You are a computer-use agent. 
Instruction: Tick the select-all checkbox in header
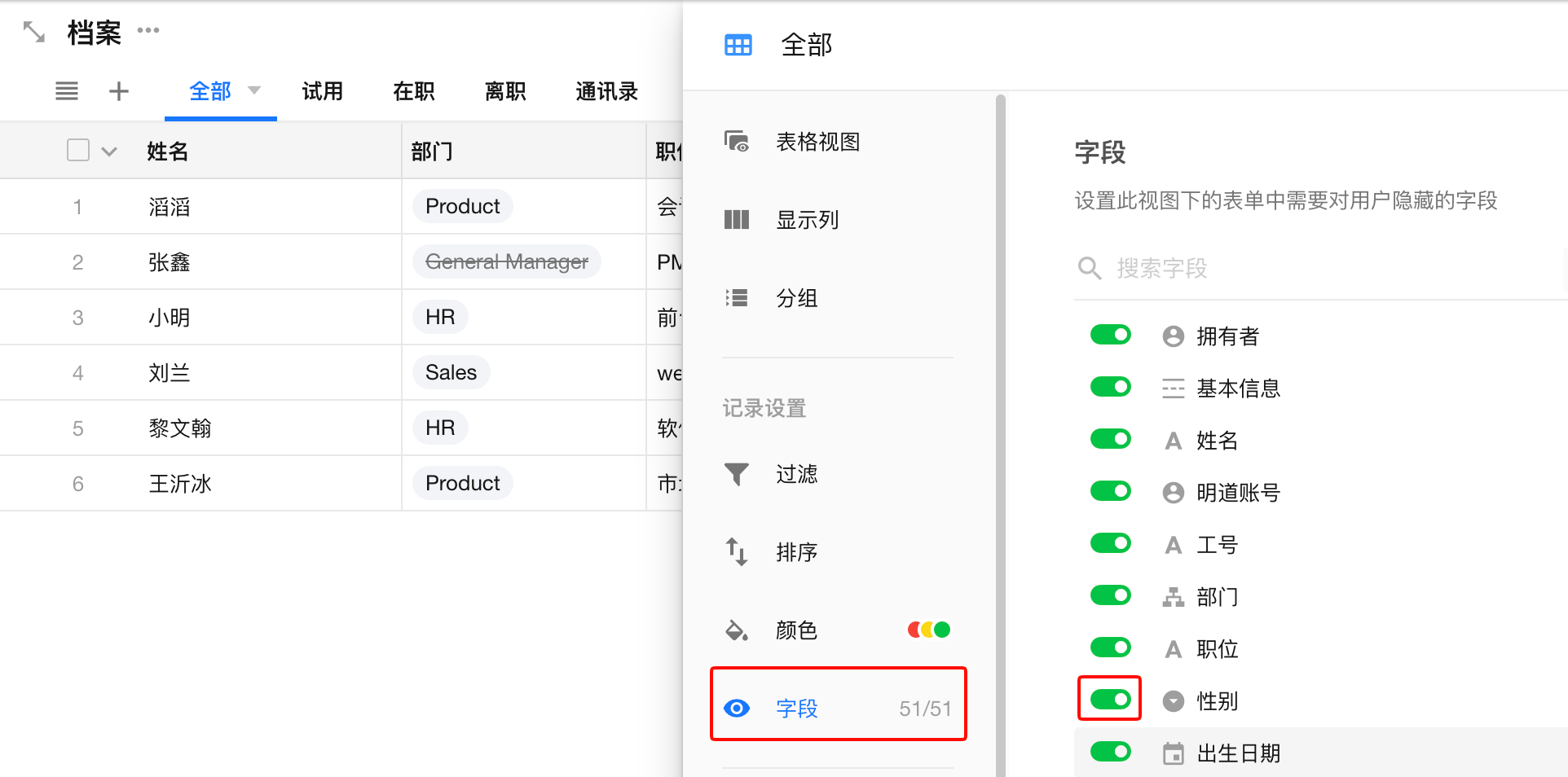pyautogui.click(x=78, y=151)
